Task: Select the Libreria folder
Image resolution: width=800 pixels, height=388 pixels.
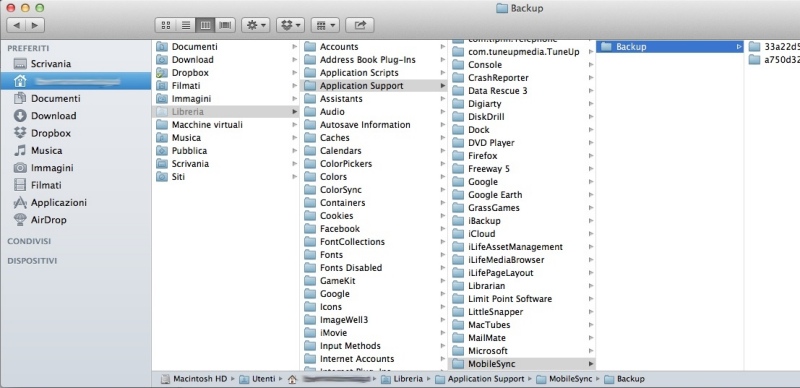Action: pos(226,111)
